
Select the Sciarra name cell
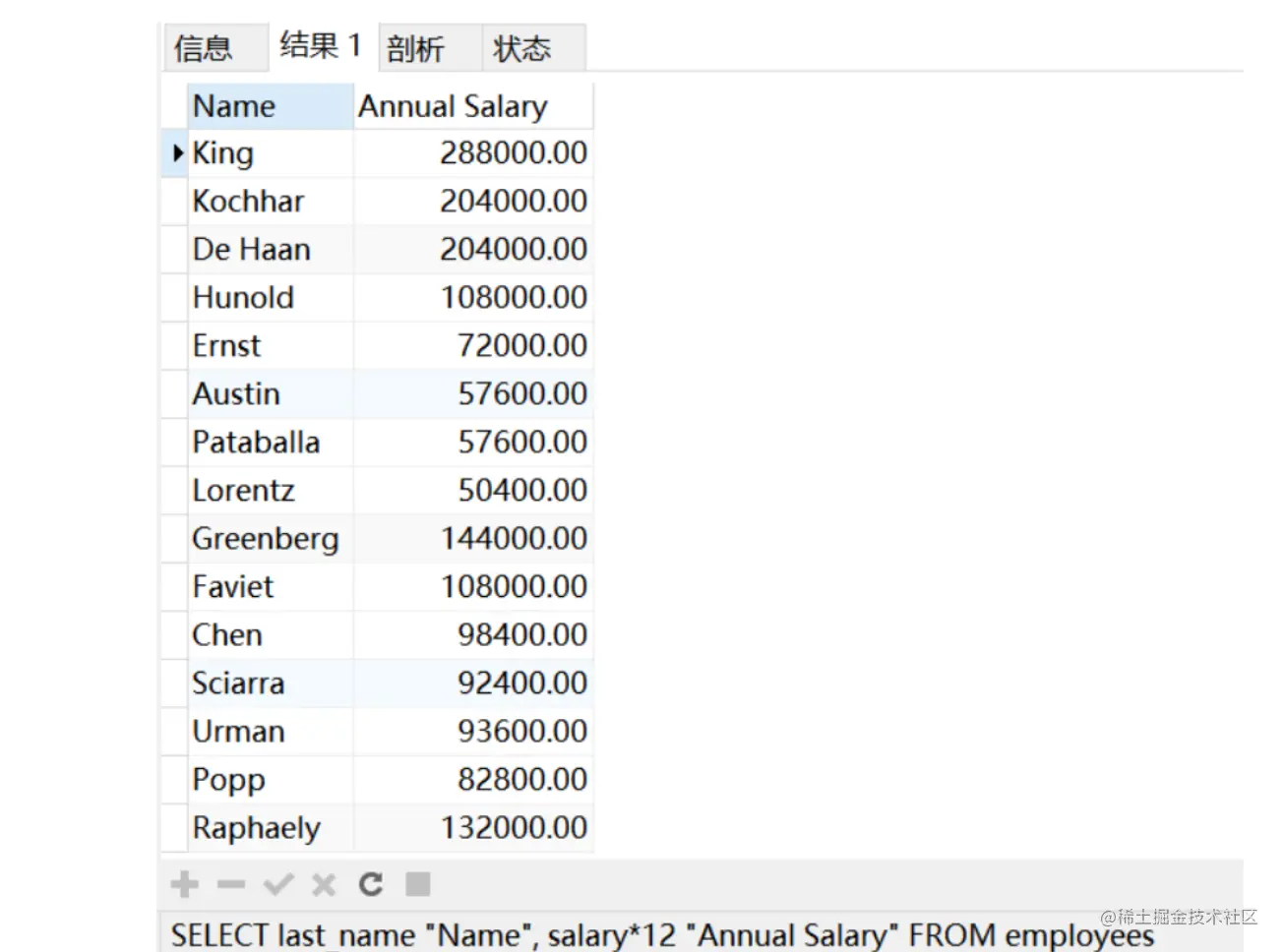pyautogui.click(x=271, y=684)
